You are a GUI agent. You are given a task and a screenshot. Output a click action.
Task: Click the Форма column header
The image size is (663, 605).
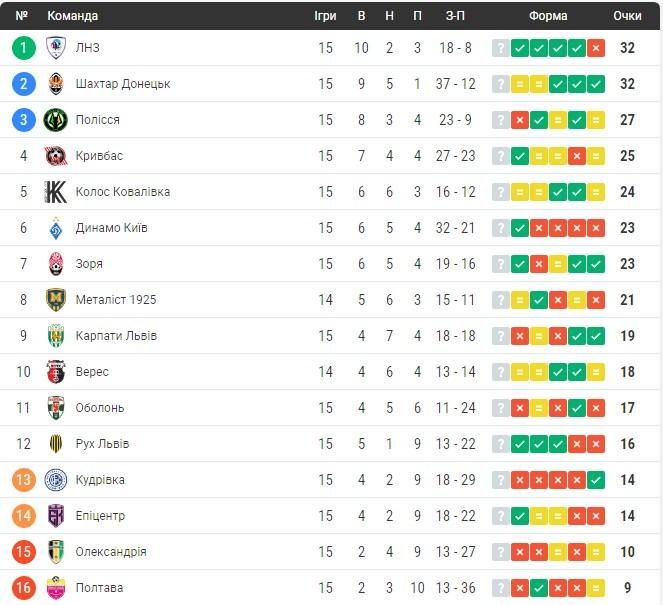pyautogui.click(x=548, y=16)
